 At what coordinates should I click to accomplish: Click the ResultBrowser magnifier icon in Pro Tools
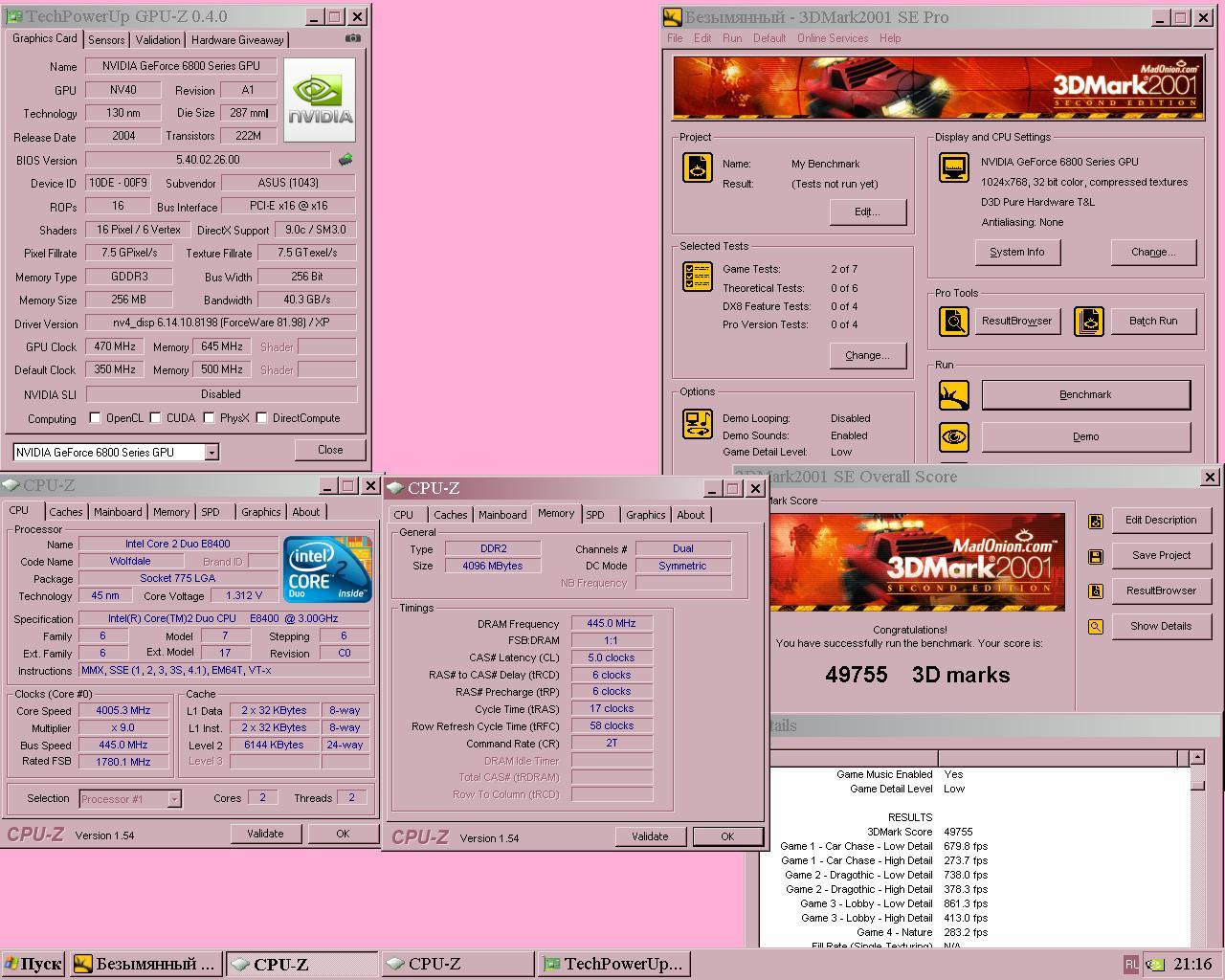[x=953, y=321]
